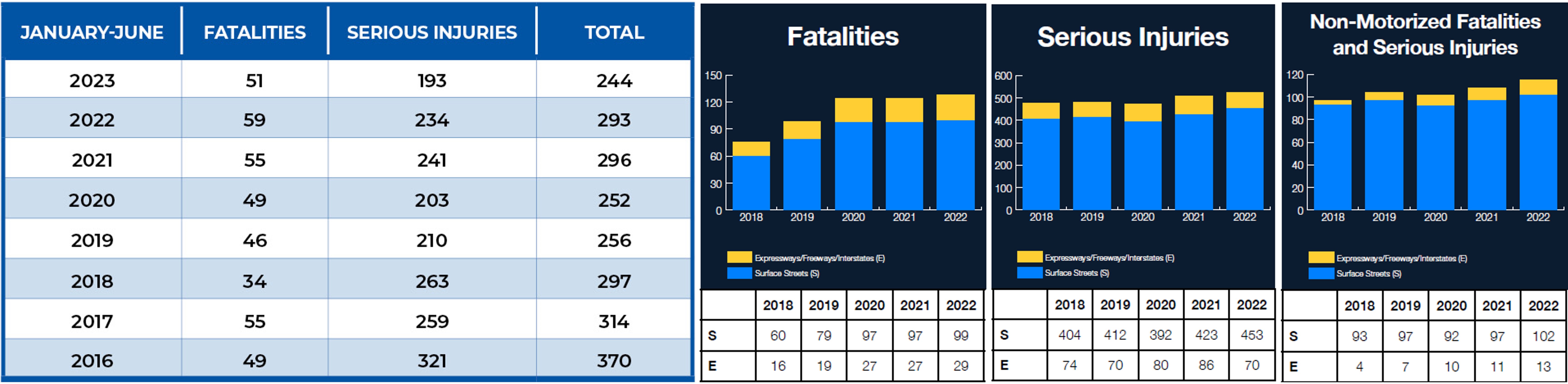Click value 412 in Serious Injuries data table
The image size is (1568, 384).
pyautogui.click(x=1115, y=335)
